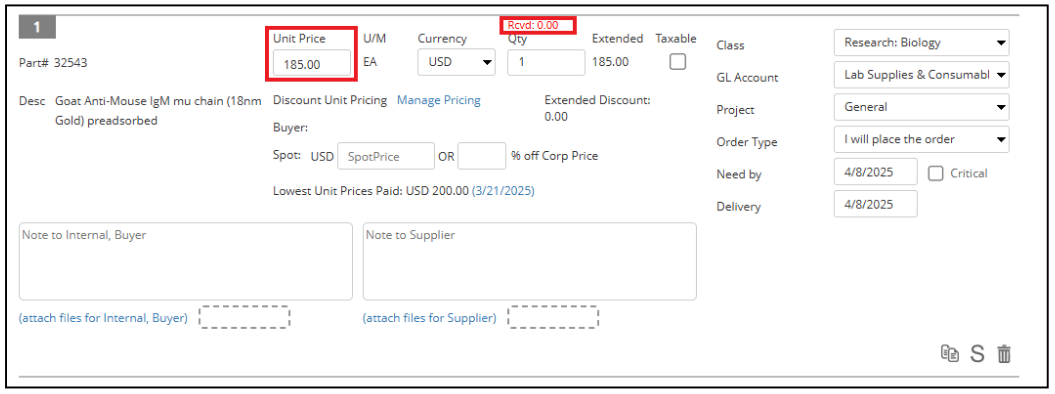Open the Currency USD dropdown

click(x=456, y=62)
